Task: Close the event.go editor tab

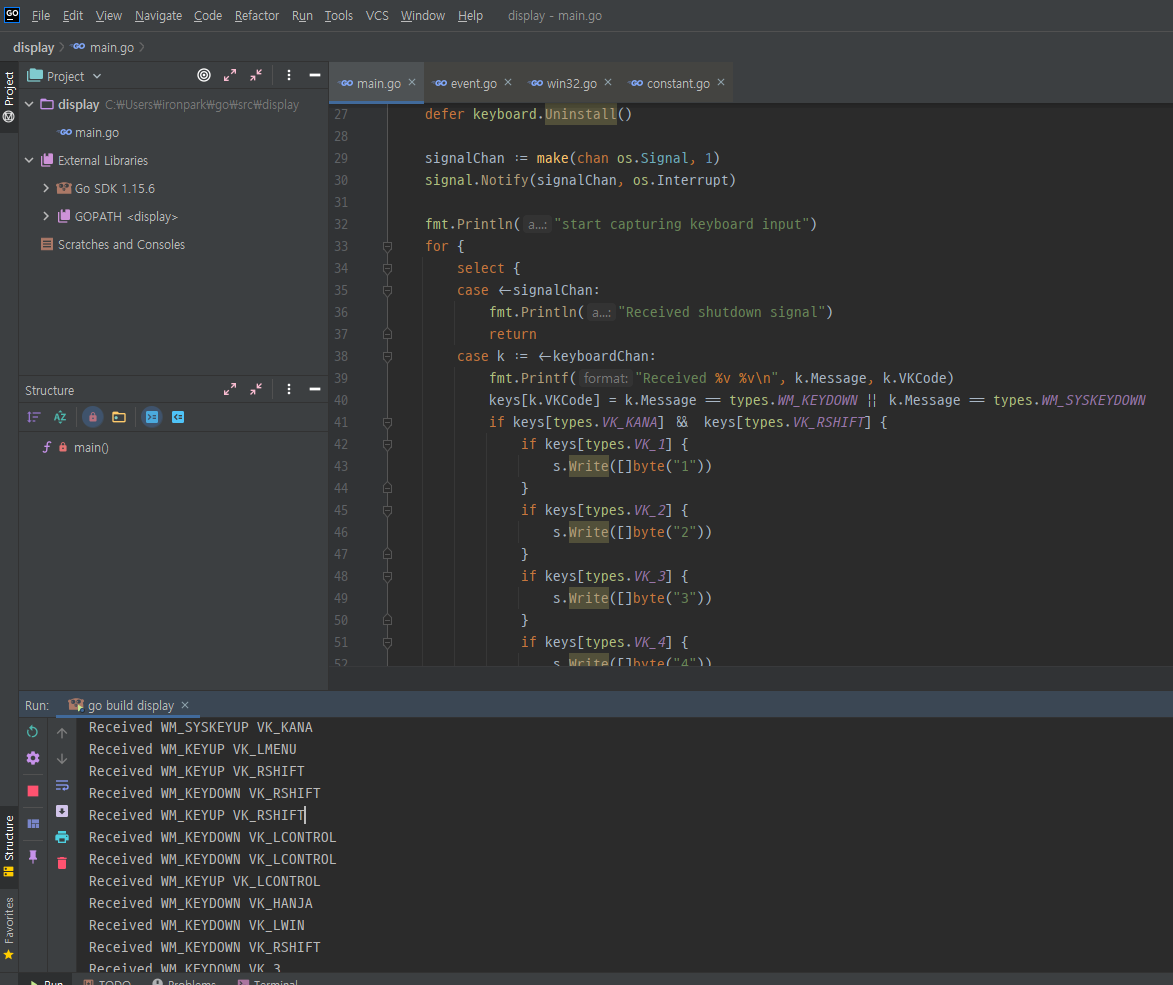Action: (508, 82)
